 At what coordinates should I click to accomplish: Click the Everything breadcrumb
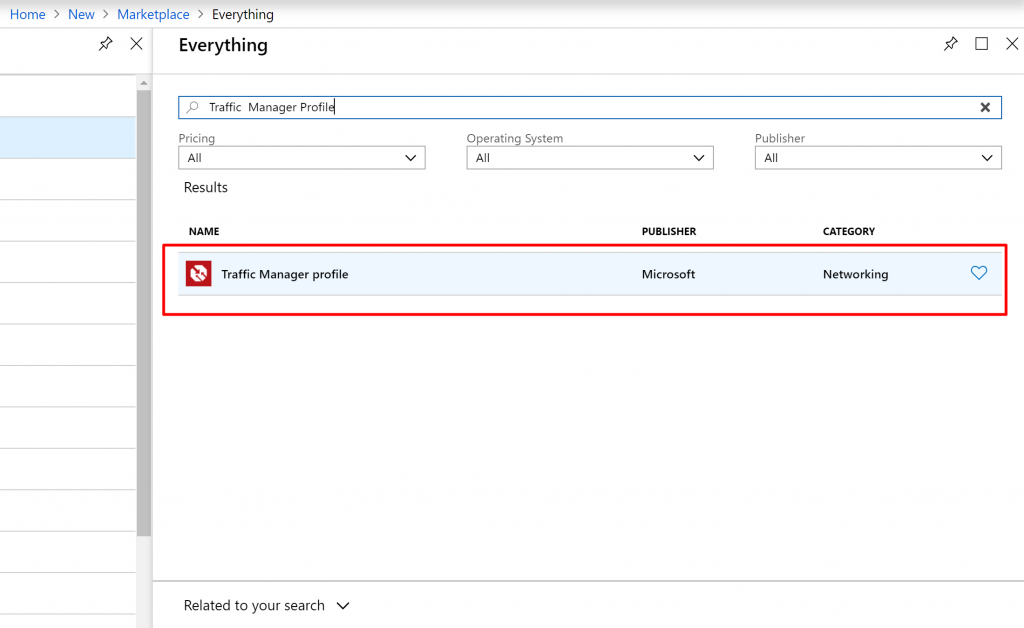[243, 14]
